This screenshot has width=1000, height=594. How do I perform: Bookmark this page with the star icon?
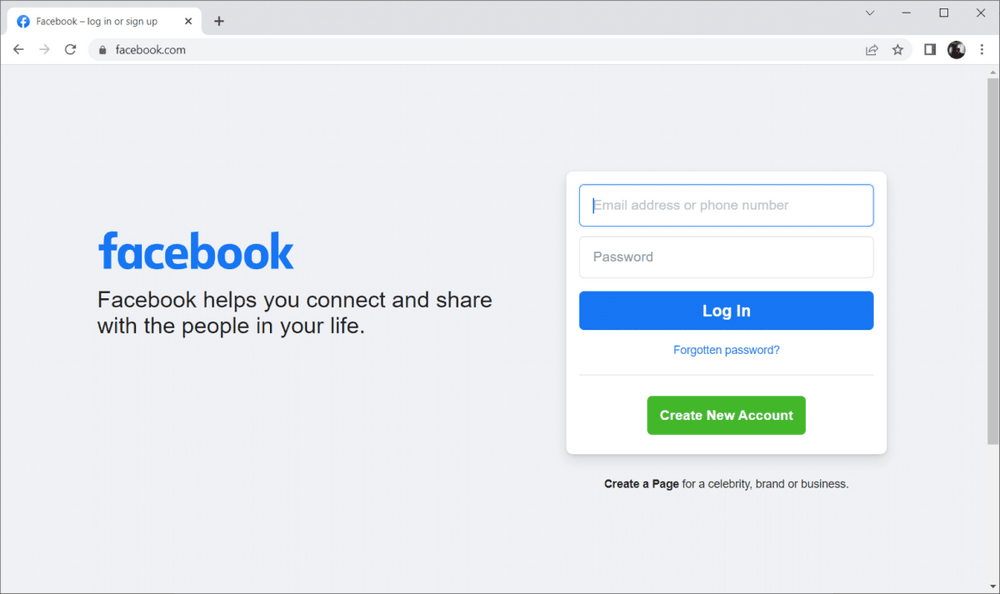[x=898, y=50]
